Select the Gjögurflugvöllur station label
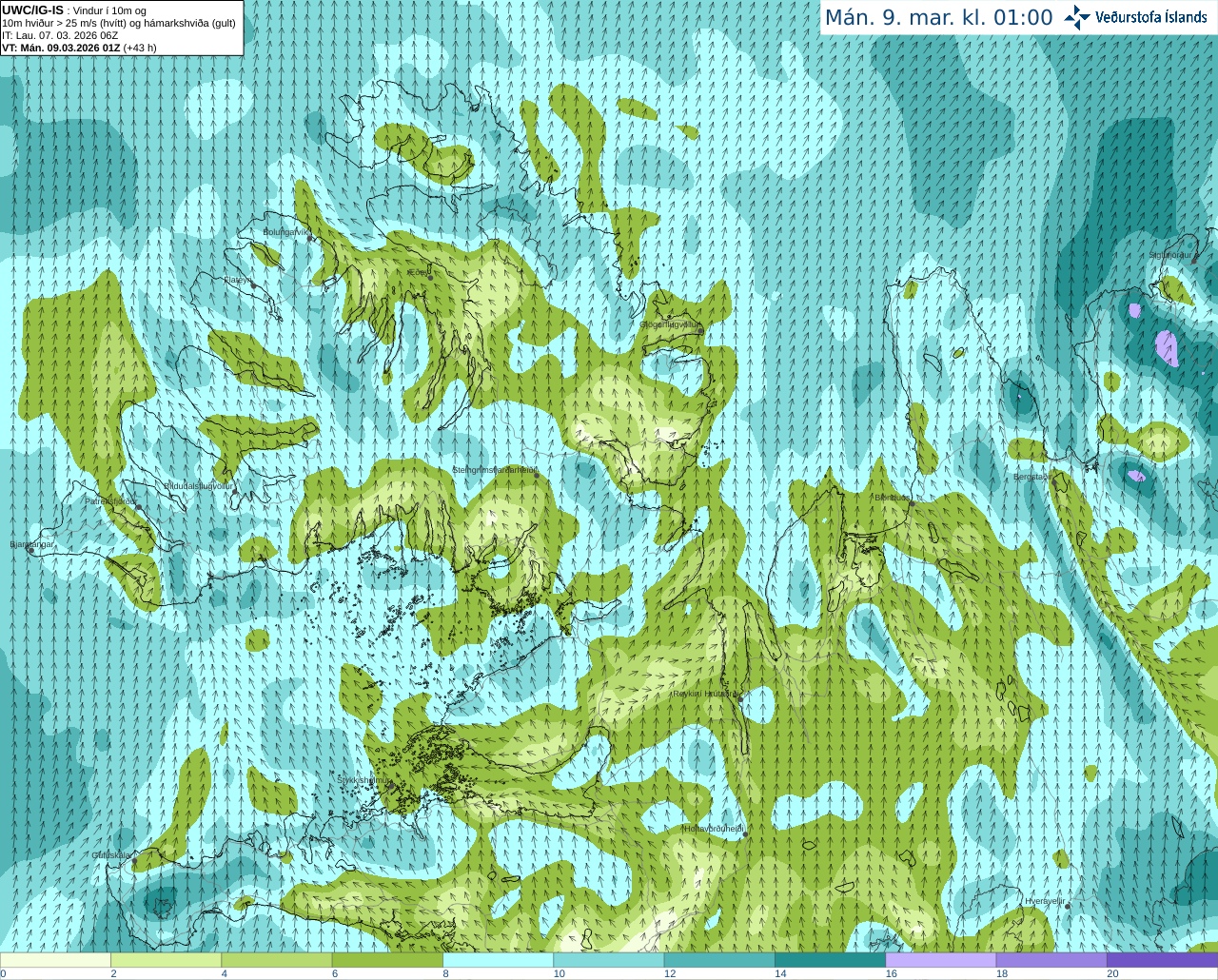This screenshot has width=1218, height=980. (x=671, y=324)
